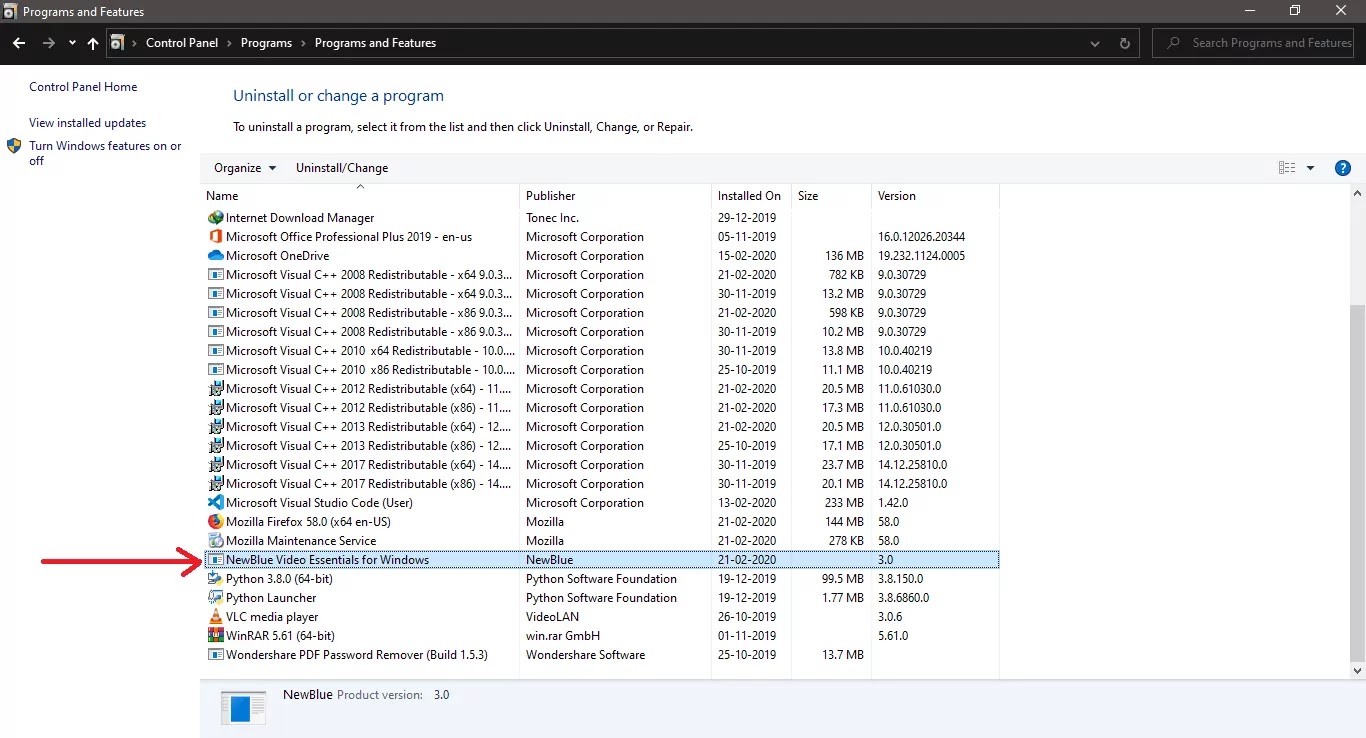The width and height of the screenshot is (1366, 738).
Task: Open Turn Windows features on or off
Action: pos(105,153)
